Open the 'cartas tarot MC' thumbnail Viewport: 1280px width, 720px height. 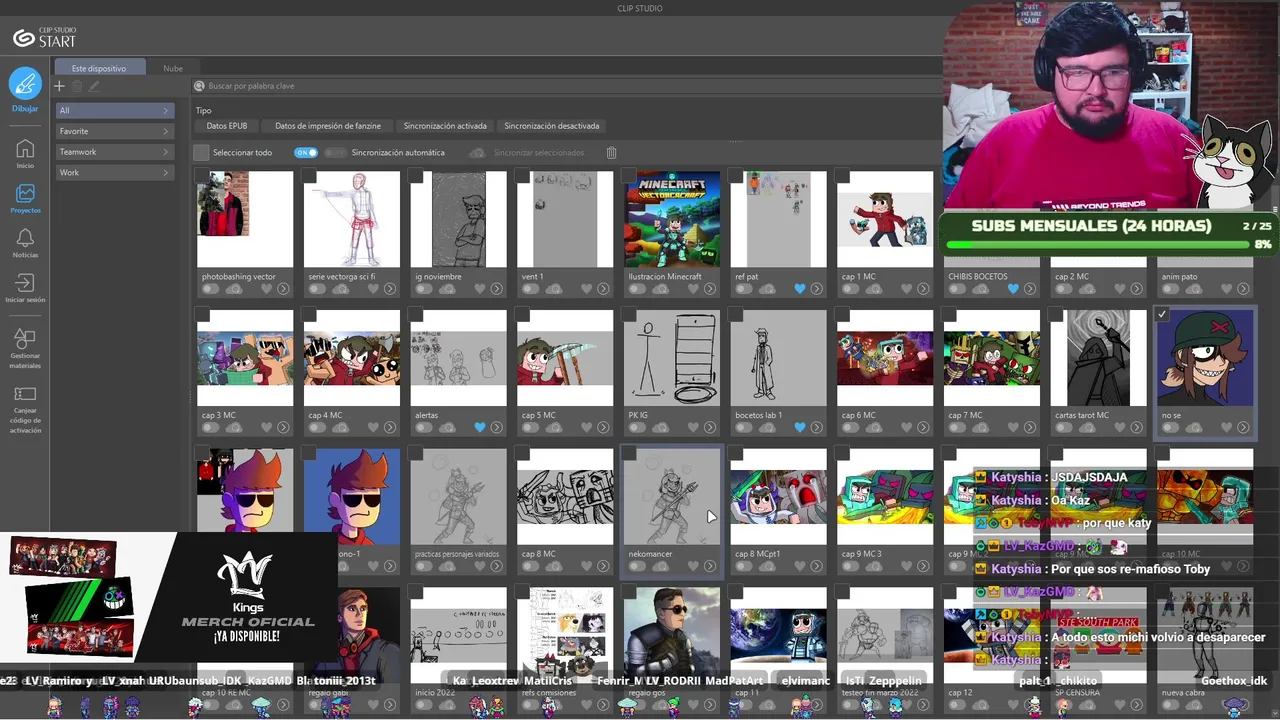coord(1098,358)
